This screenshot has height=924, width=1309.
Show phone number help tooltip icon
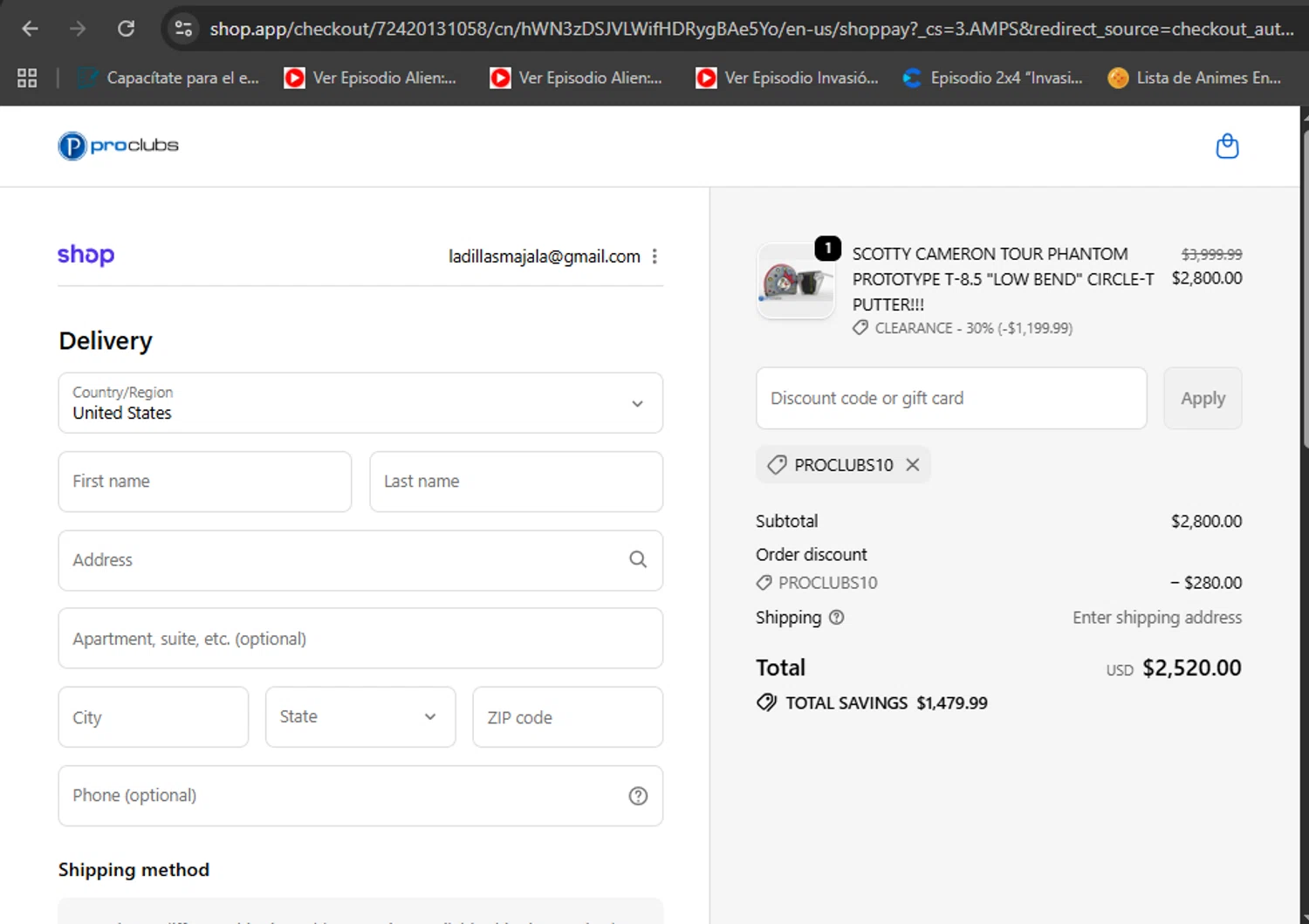tap(638, 796)
